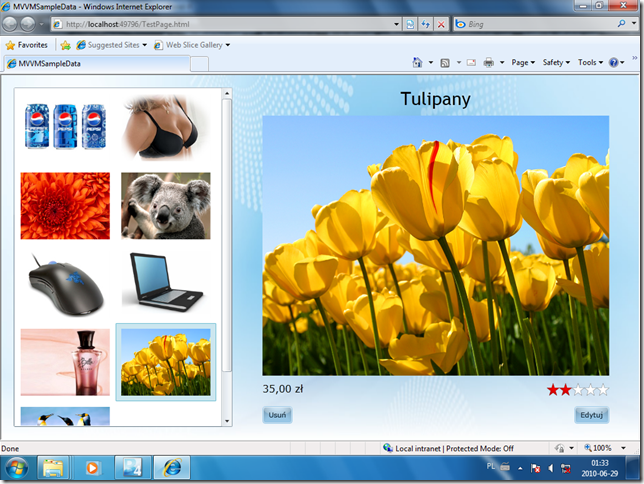Screen dimensions: 644x484
Task: Select the penguins thumbnail
Action: [x=65, y=416]
